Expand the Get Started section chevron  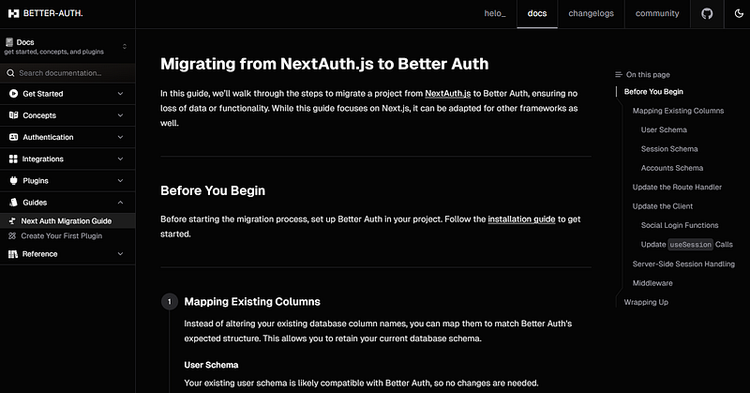coord(121,94)
